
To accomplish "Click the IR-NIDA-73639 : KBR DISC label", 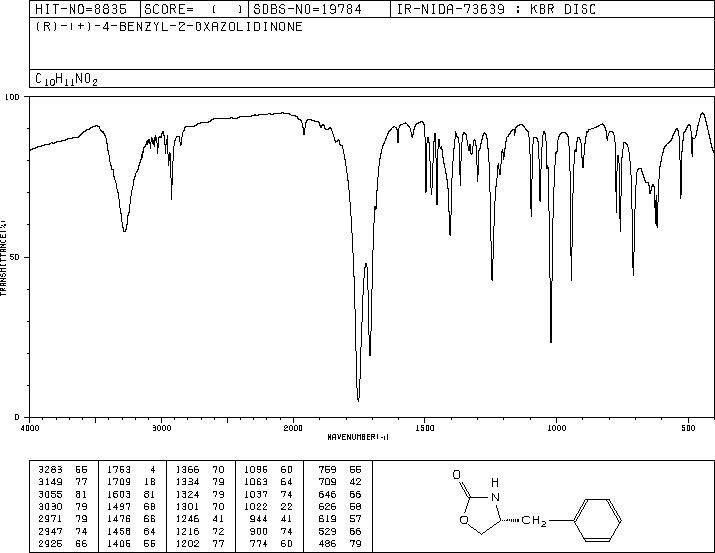I will (x=496, y=9).
